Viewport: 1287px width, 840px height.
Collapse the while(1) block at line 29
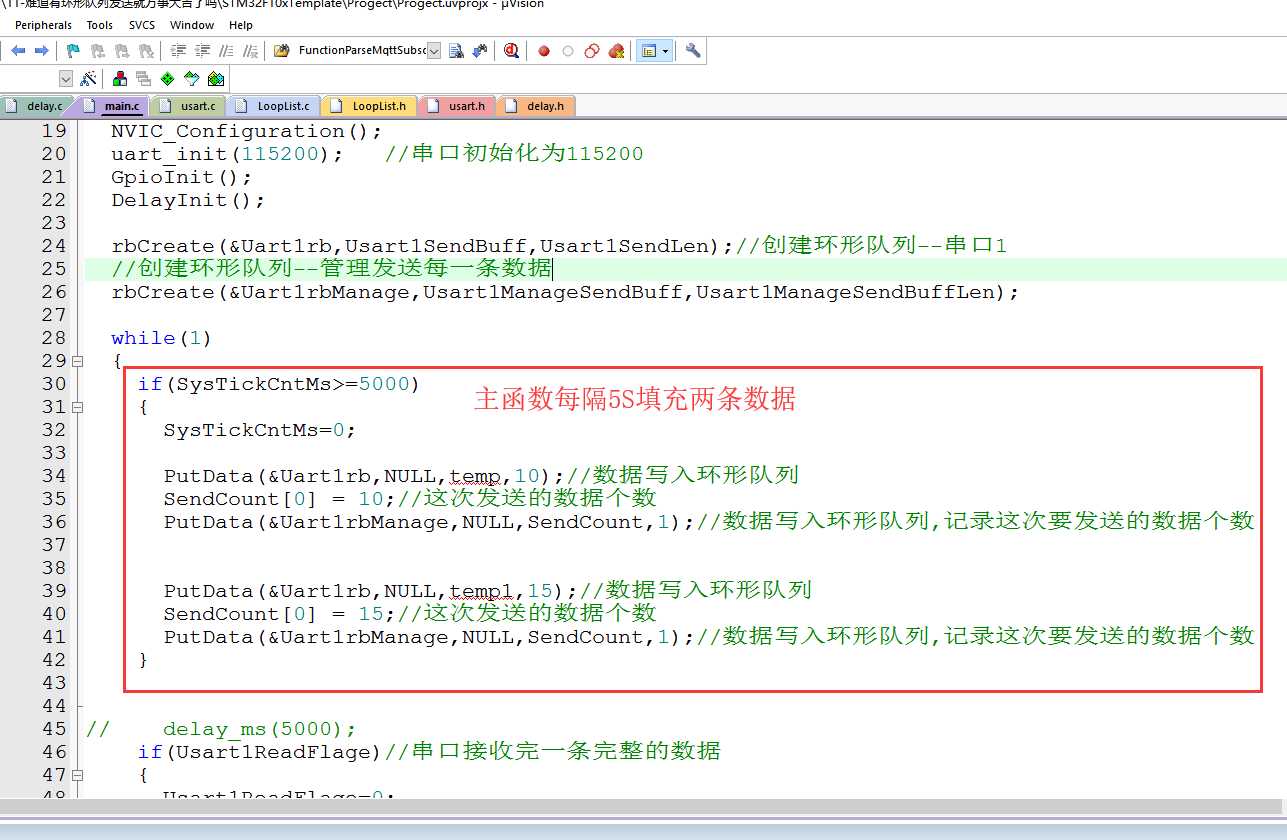pos(77,361)
